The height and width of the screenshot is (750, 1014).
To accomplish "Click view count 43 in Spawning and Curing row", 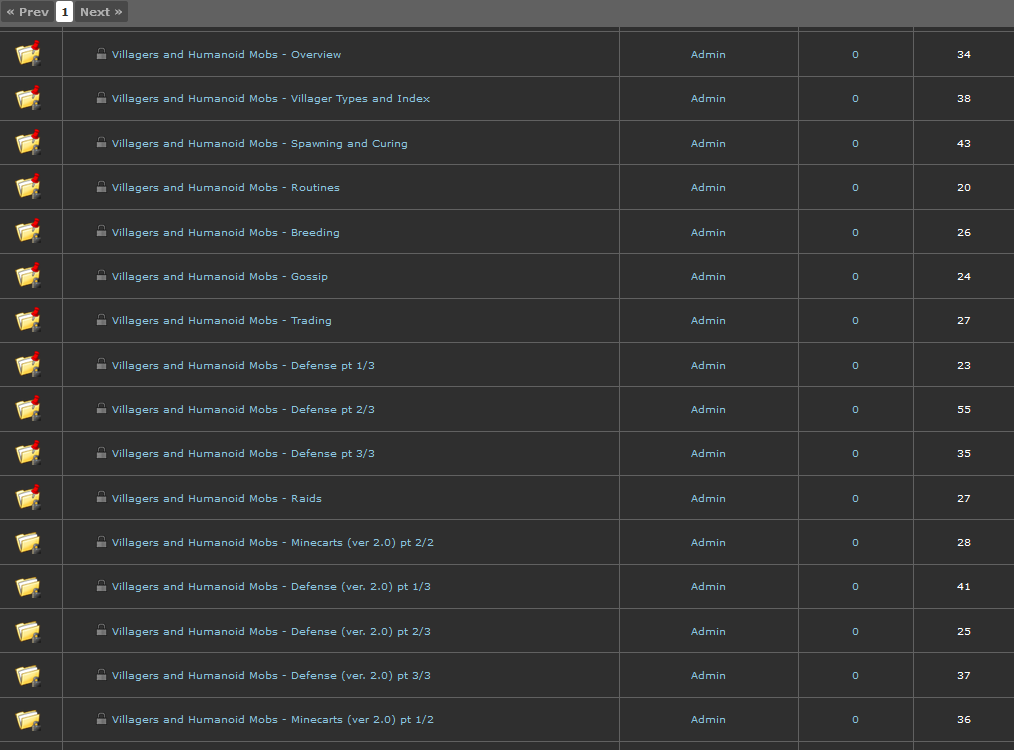I will tap(964, 144).
